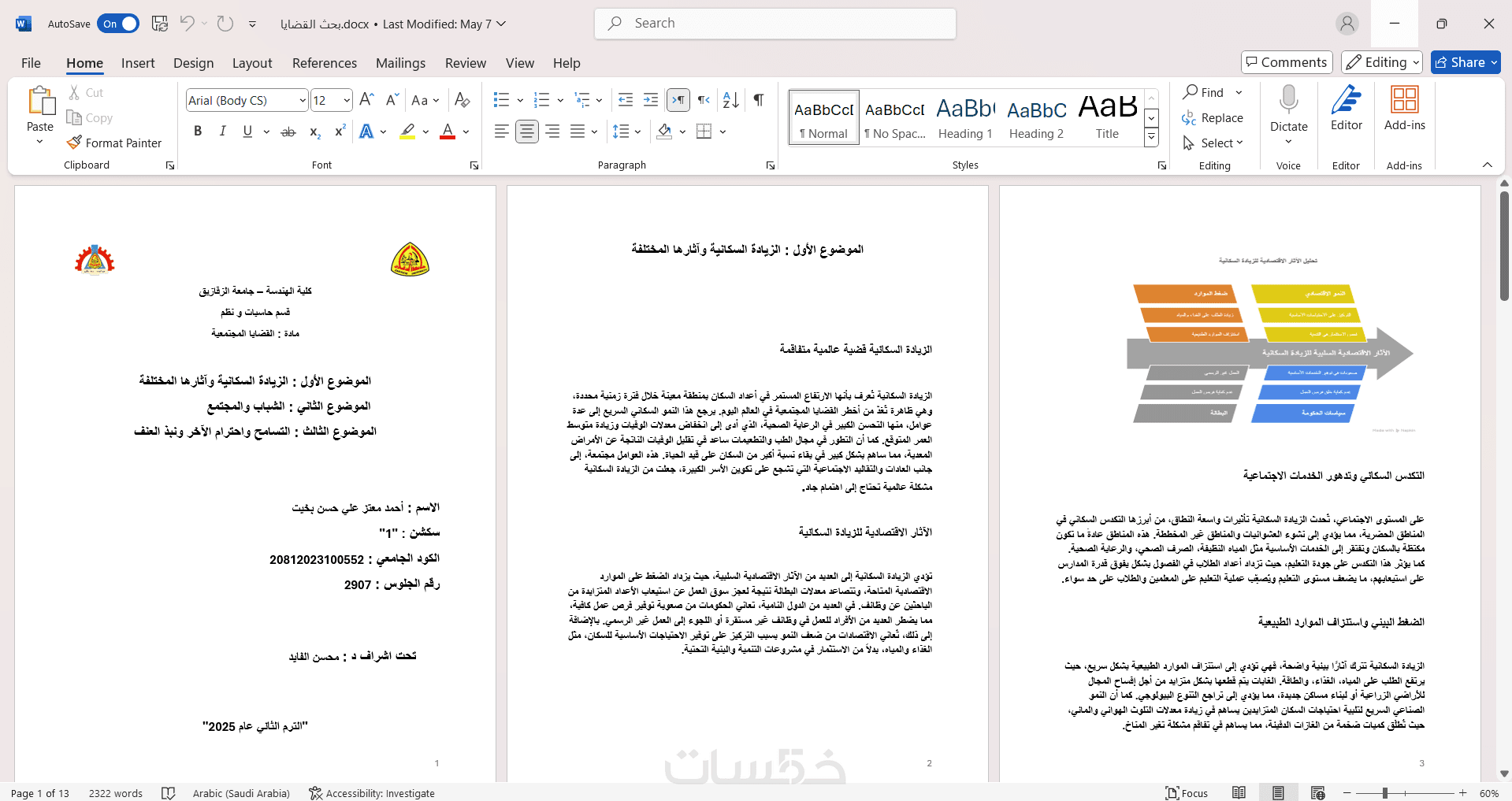Screen dimensions: 1512x801
Task: Apply the Title style
Action: click(x=1107, y=117)
